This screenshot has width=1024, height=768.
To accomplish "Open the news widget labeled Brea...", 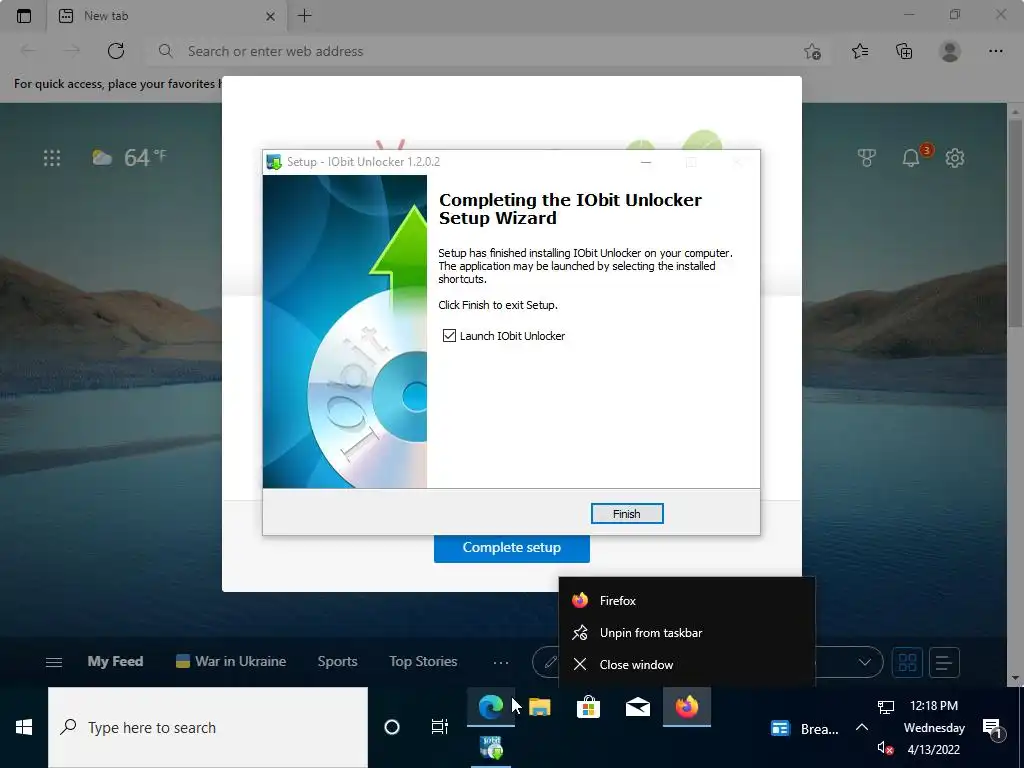I will [x=805, y=729].
